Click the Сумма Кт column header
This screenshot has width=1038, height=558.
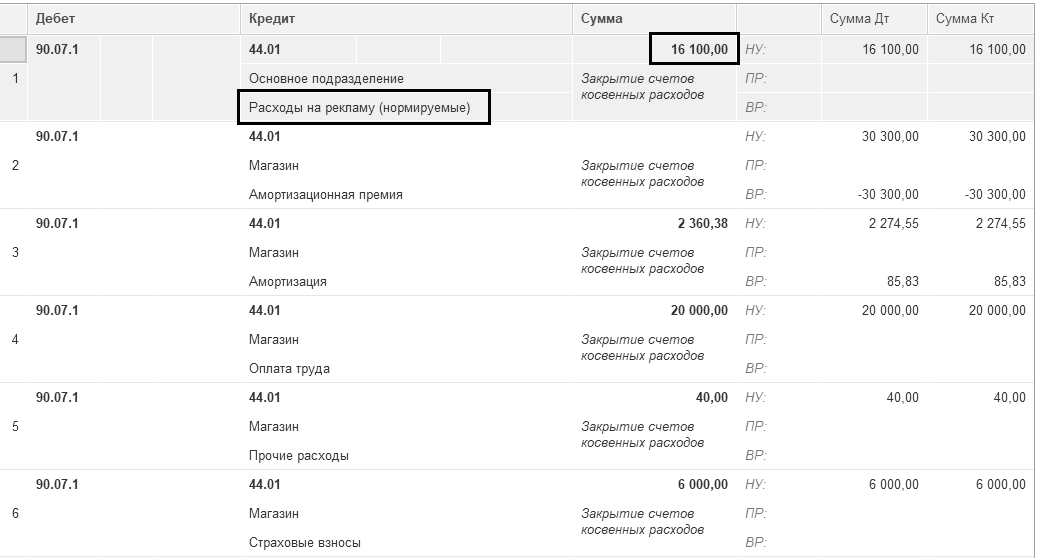tap(966, 19)
